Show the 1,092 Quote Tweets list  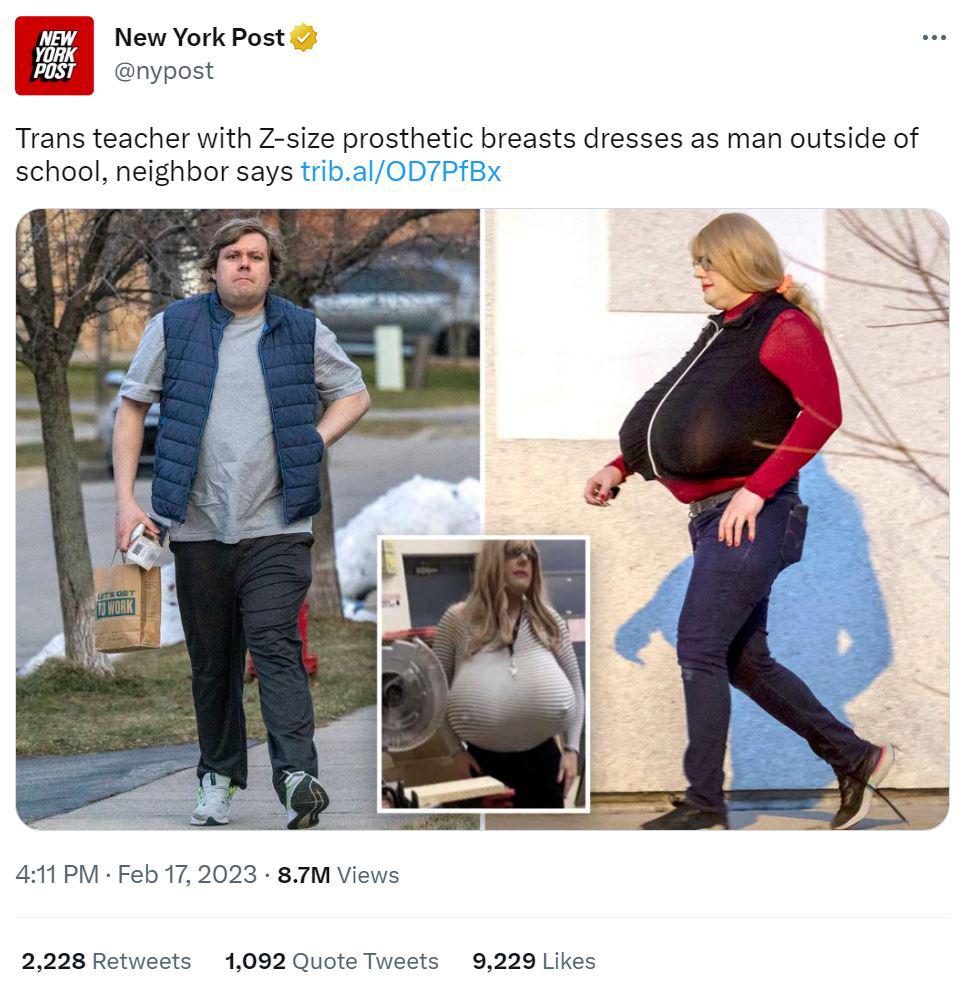[332, 961]
